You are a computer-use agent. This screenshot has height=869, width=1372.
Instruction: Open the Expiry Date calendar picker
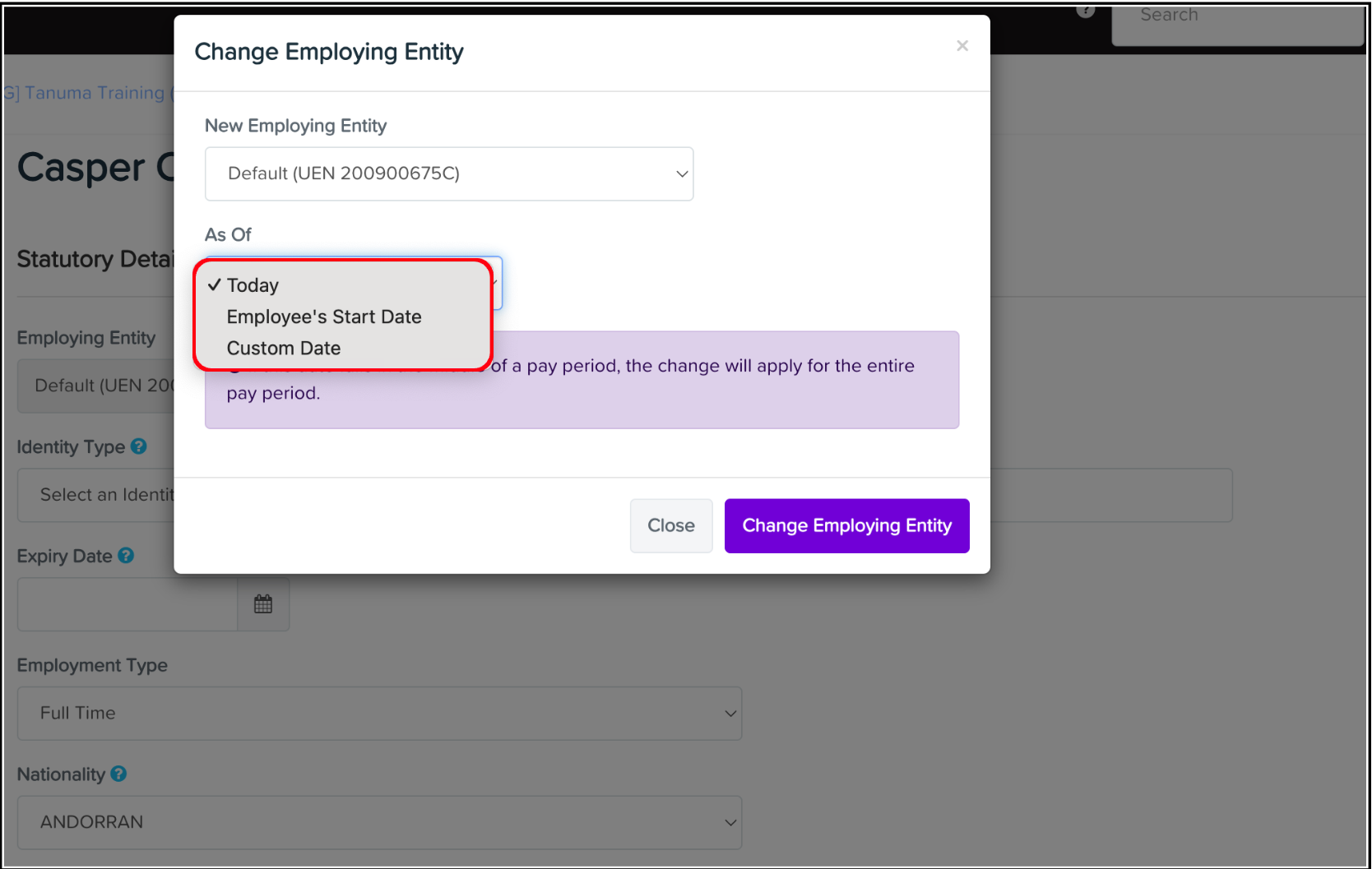pyautogui.click(x=263, y=604)
